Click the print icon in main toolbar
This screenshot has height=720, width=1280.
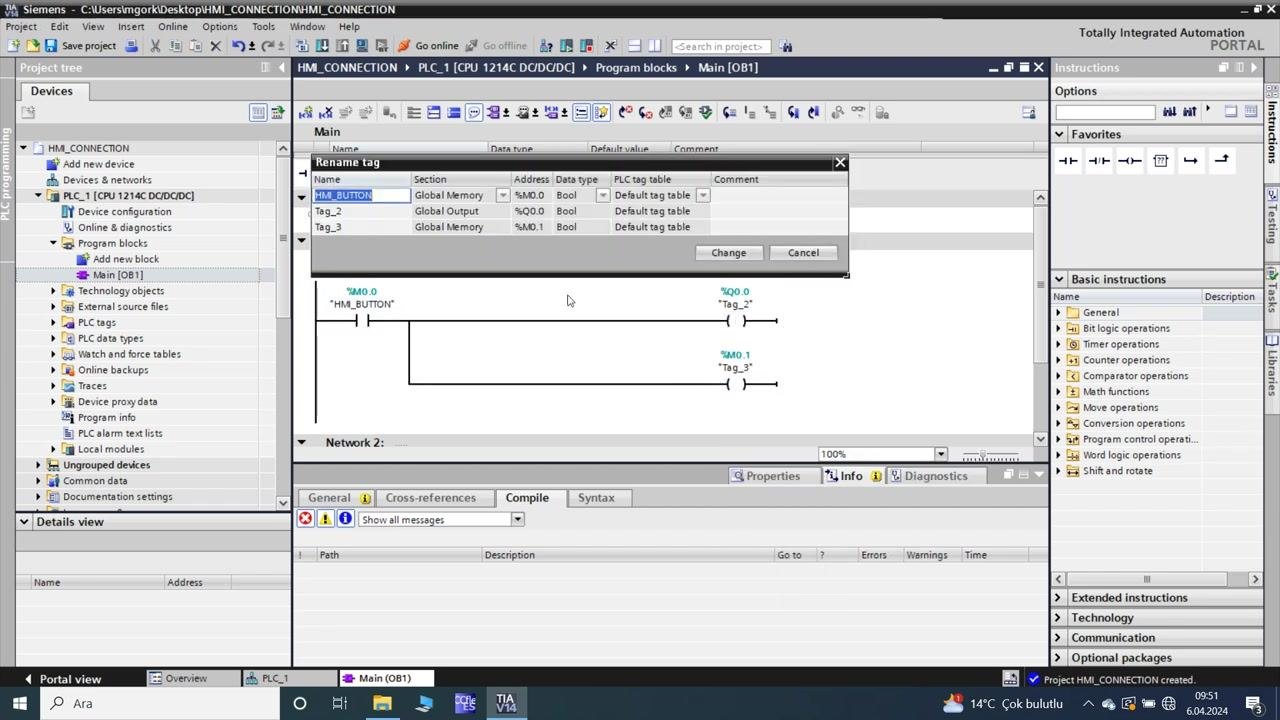coord(131,46)
